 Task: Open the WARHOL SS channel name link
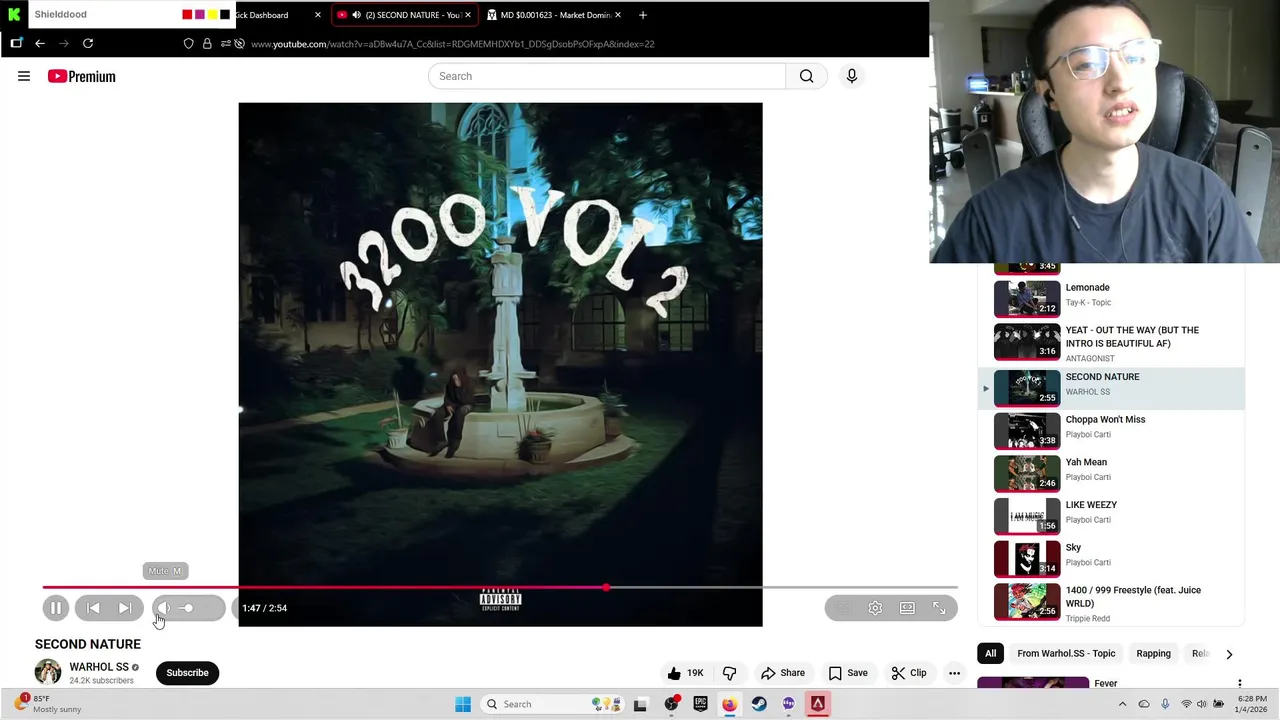pos(99,667)
